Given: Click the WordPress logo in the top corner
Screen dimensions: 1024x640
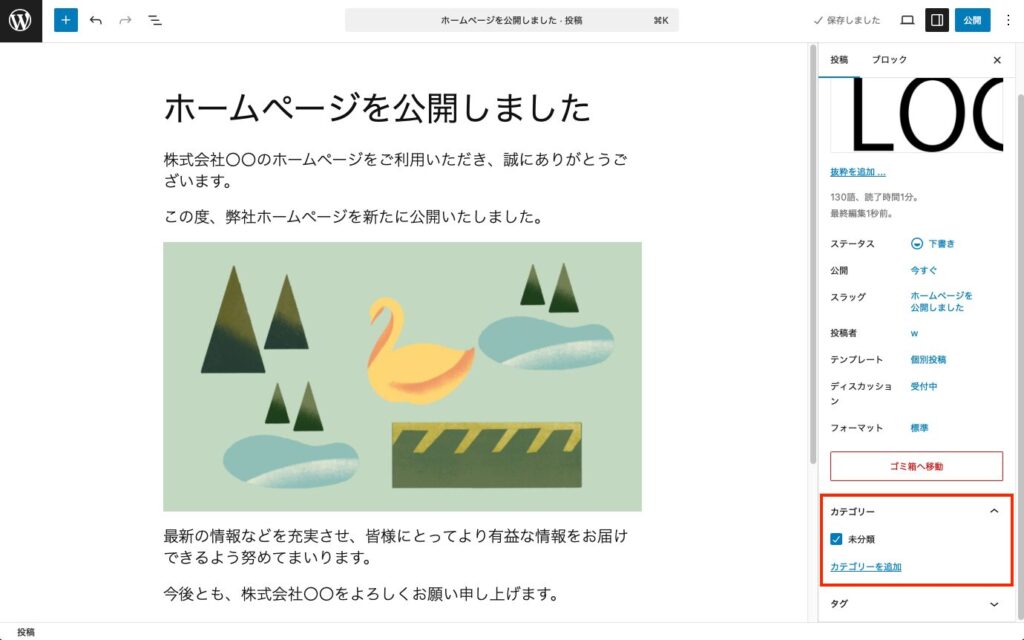Looking at the screenshot, I should tap(20, 20).
